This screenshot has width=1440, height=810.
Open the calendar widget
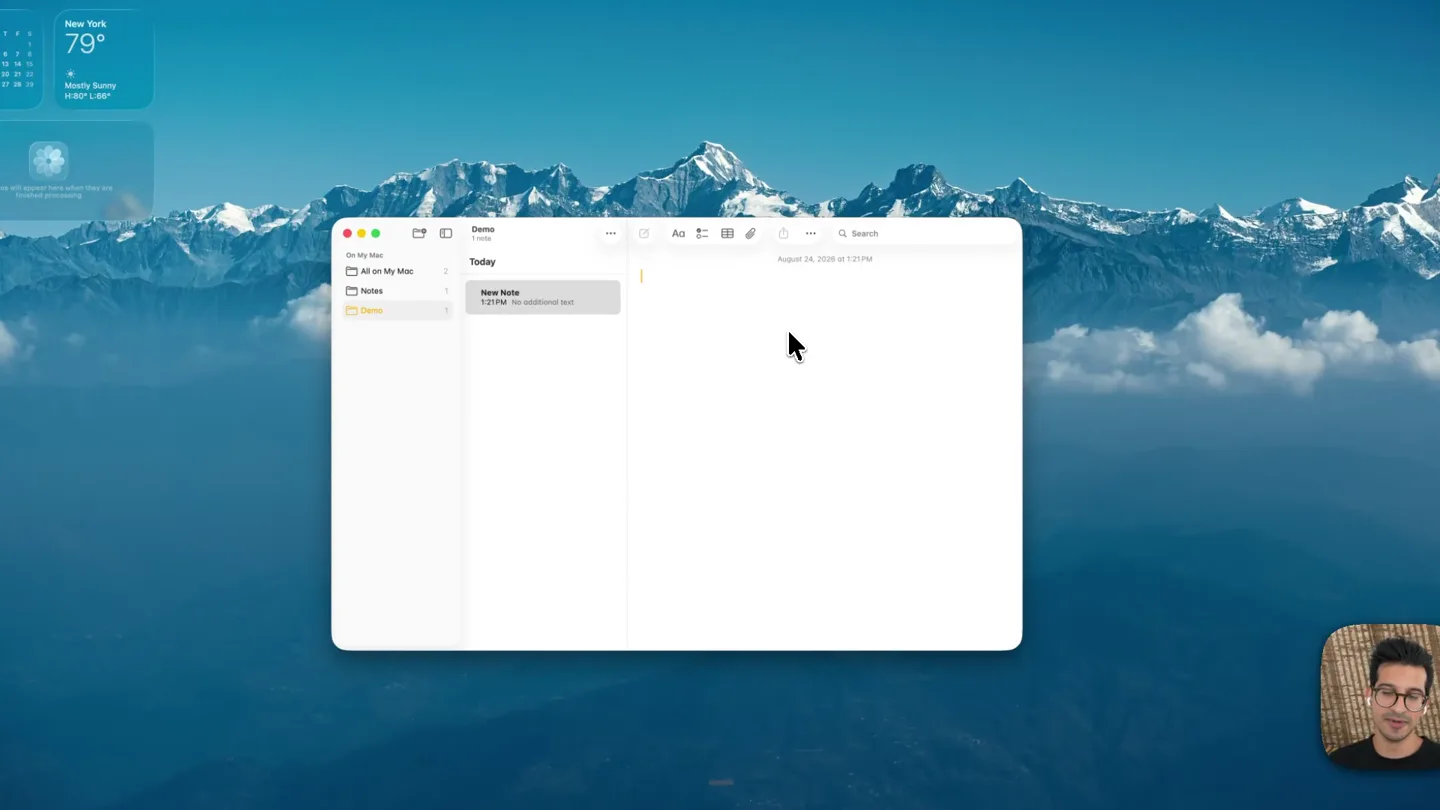click(19, 59)
